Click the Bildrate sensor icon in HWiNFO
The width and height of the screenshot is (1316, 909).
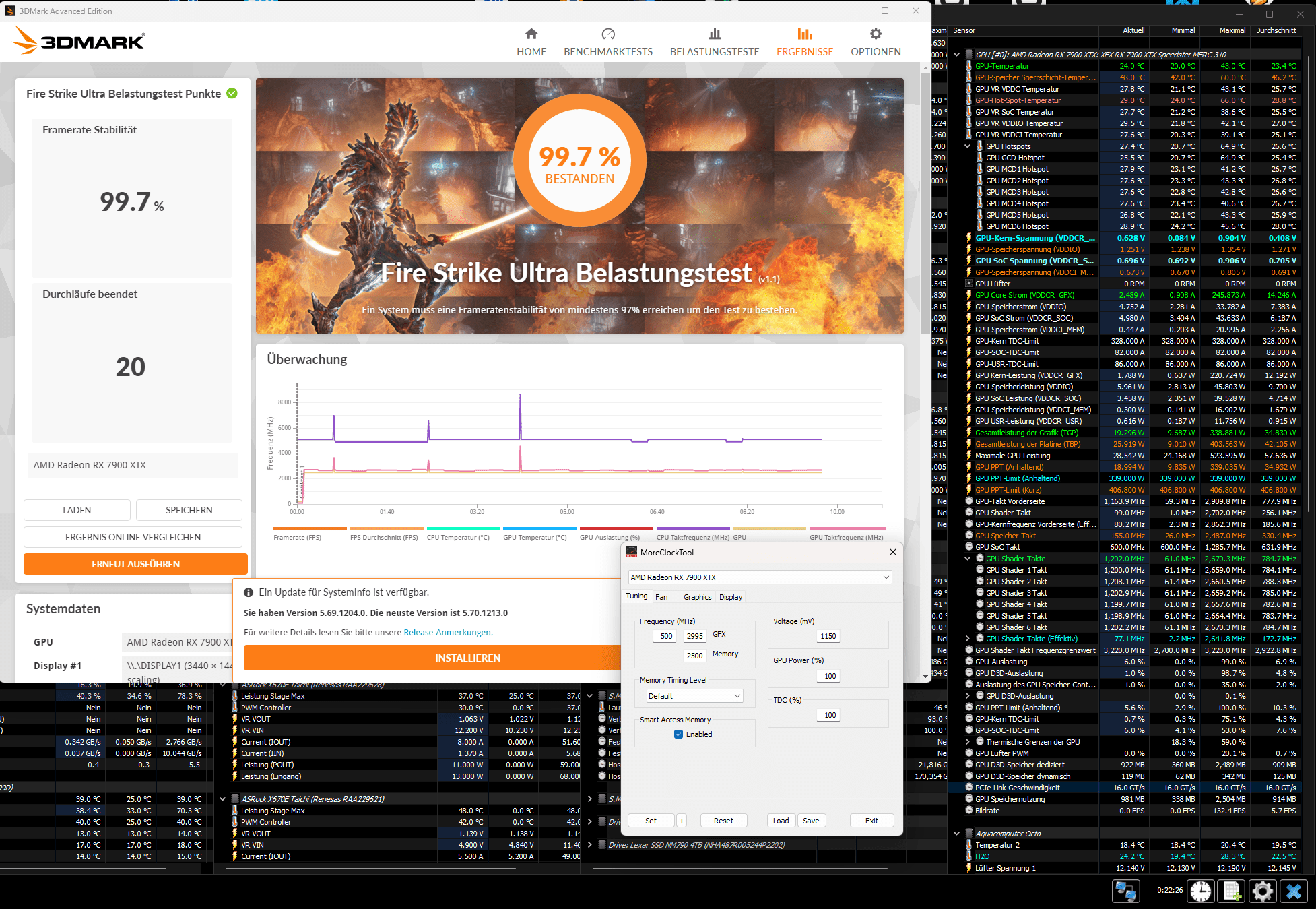pos(969,811)
